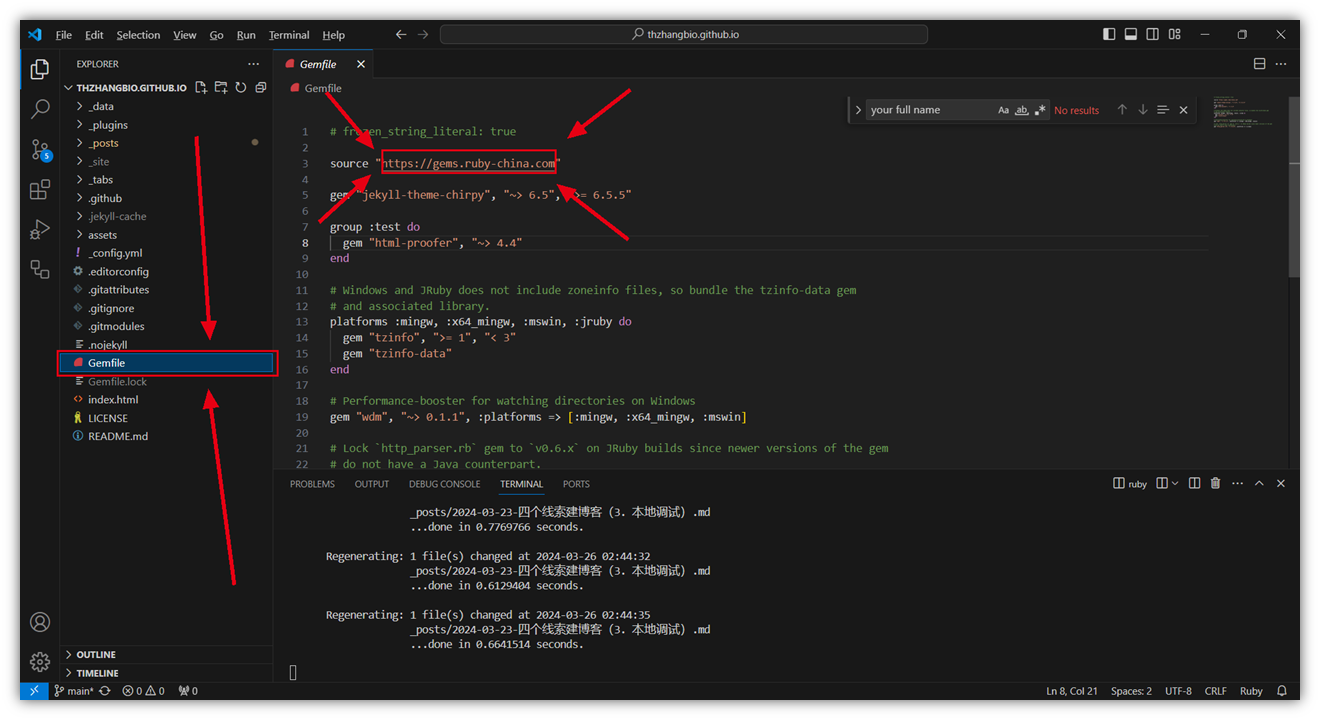Expand the _tabs folder

167,180
